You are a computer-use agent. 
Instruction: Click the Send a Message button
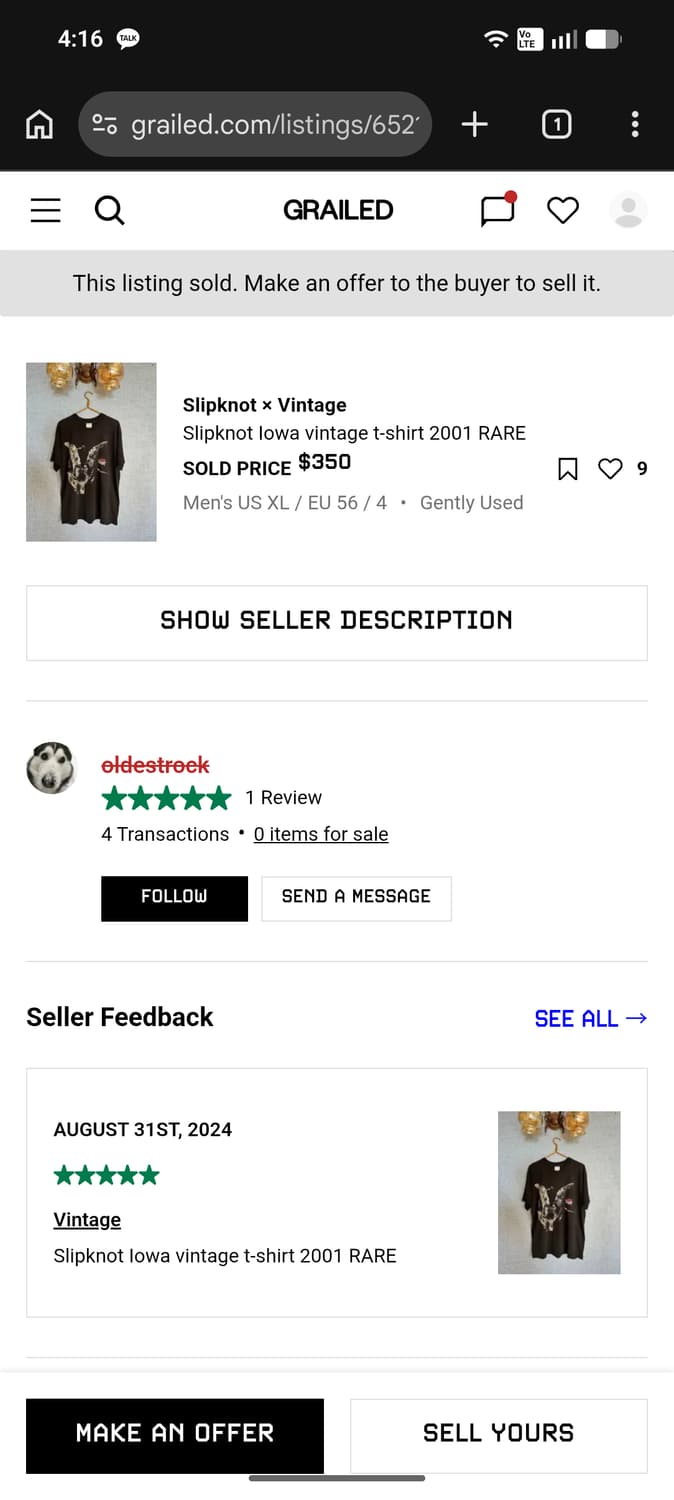356,897
